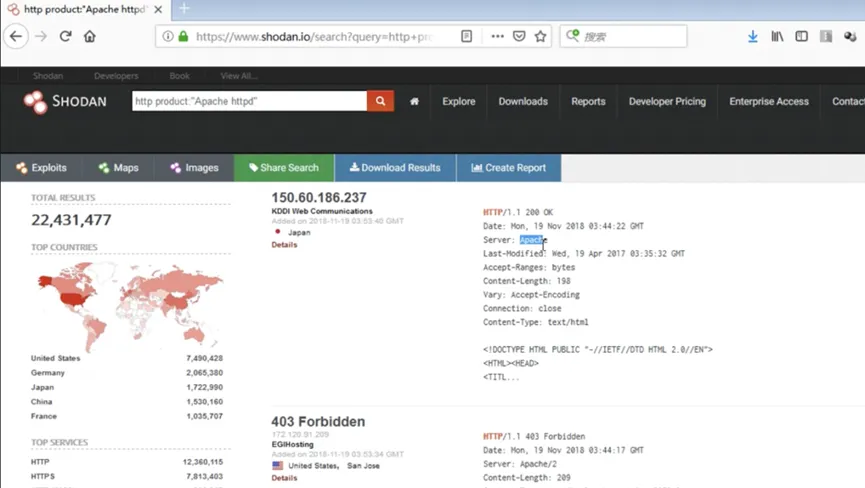Click the rightmost browser toolbar extension icon
The image size is (865, 488).
click(x=850, y=36)
